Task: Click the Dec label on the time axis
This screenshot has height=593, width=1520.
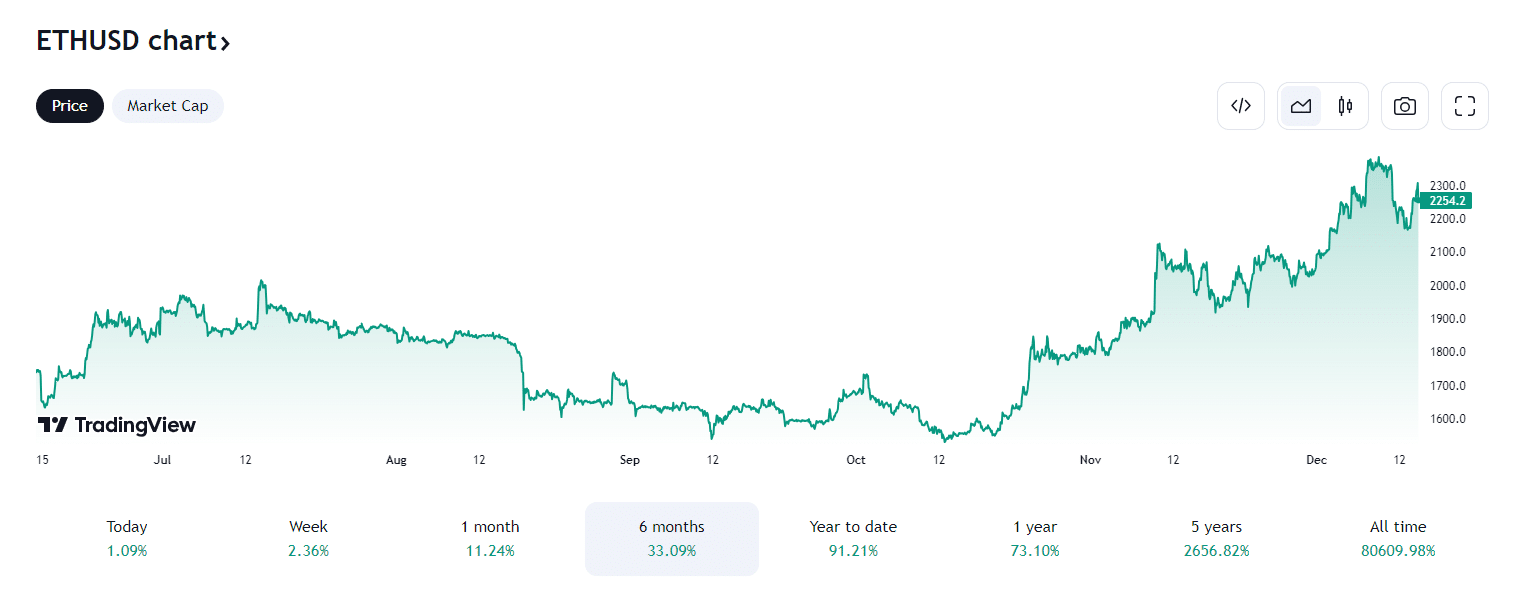Action: pyautogui.click(x=1315, y=459)
